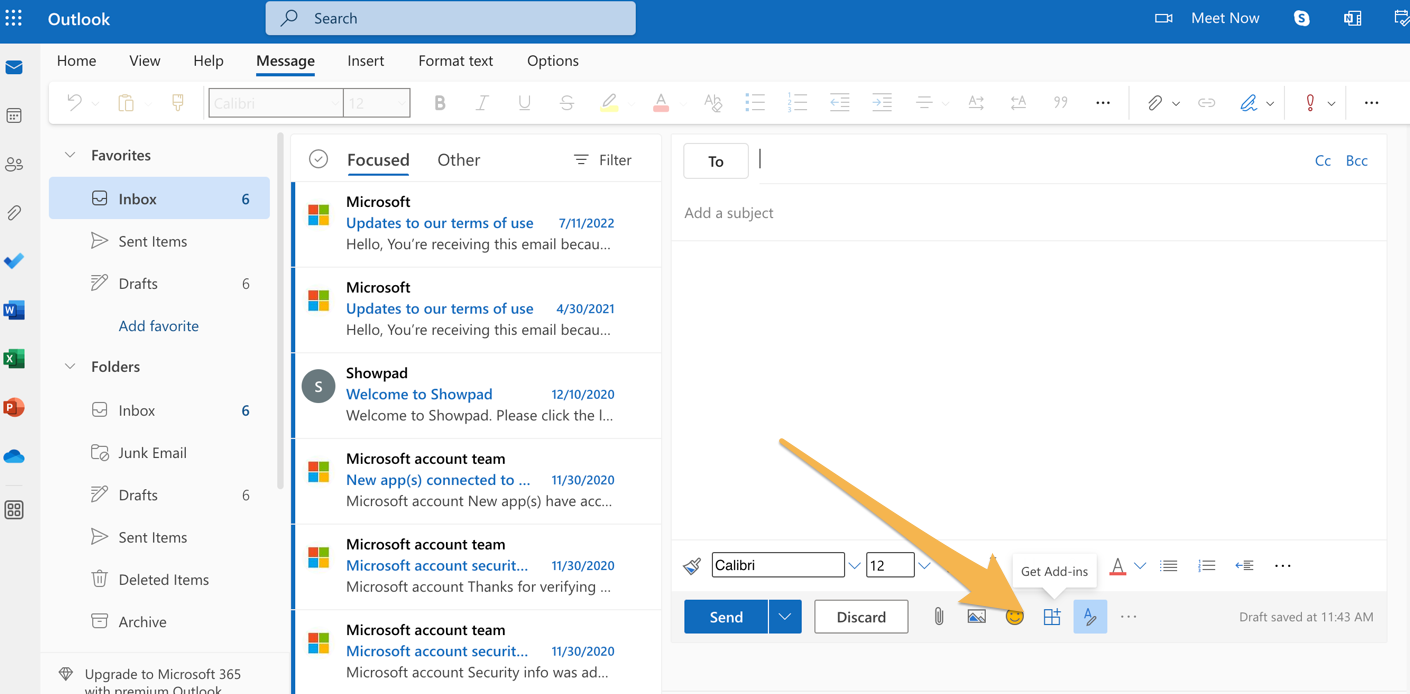This screenshot has height=694, width=1410.
Task: Open Calibri font dropdown in compose bar
Action: click(854, 566)
